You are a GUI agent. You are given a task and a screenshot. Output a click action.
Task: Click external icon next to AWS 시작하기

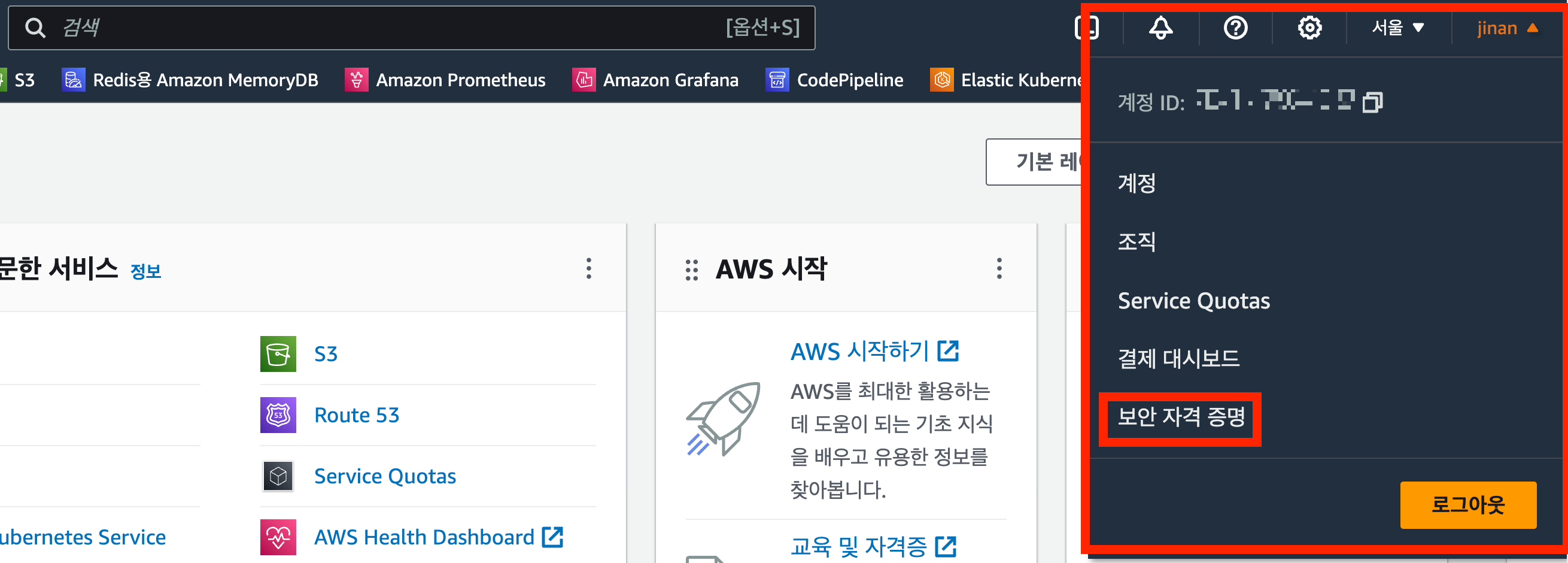click(x=949, y=351)
